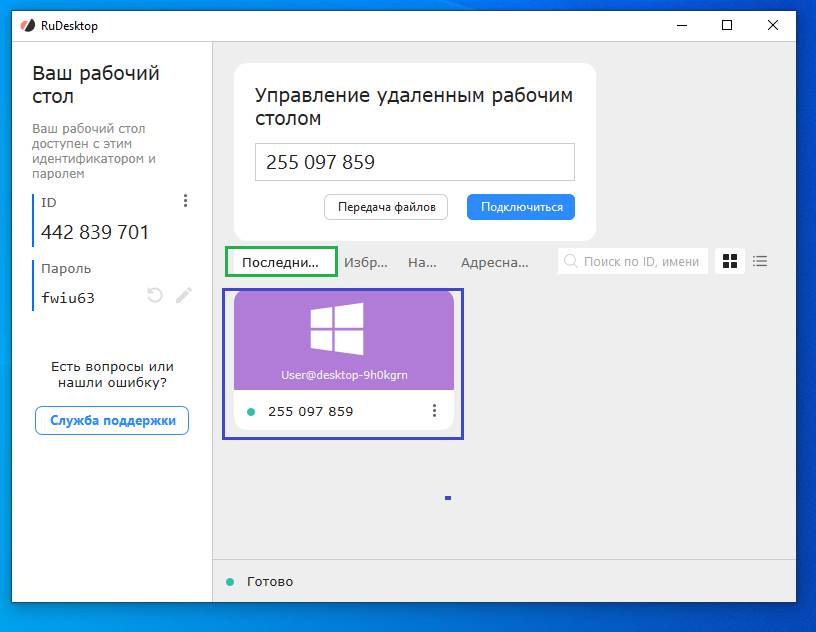Close the RuDesktop window
The height and width of the screenshot is (632, 816).
click(x=773, y=26)
